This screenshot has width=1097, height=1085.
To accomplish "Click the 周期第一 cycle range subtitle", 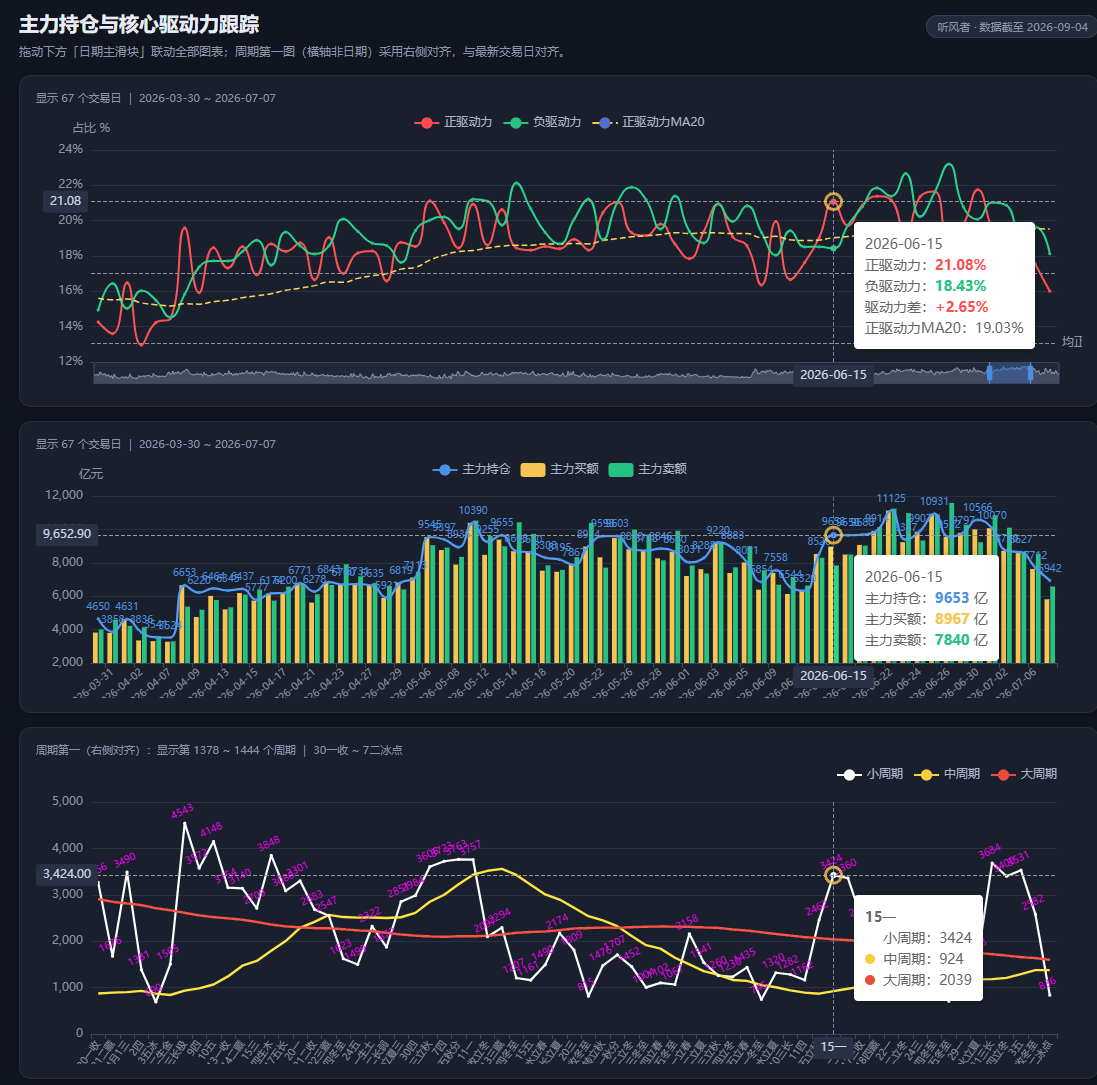I will (219, 751).
